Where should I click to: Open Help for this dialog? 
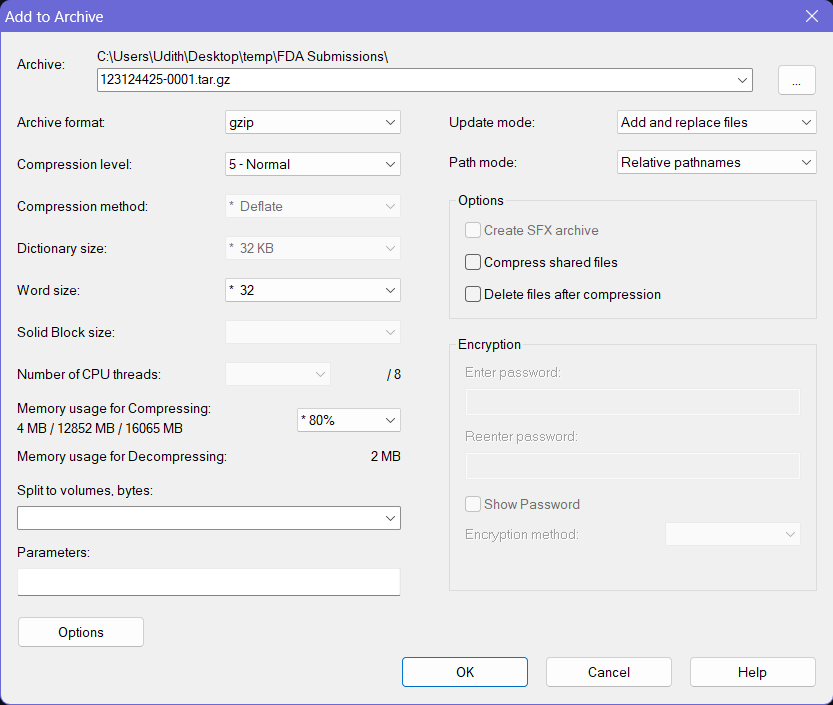752,672
